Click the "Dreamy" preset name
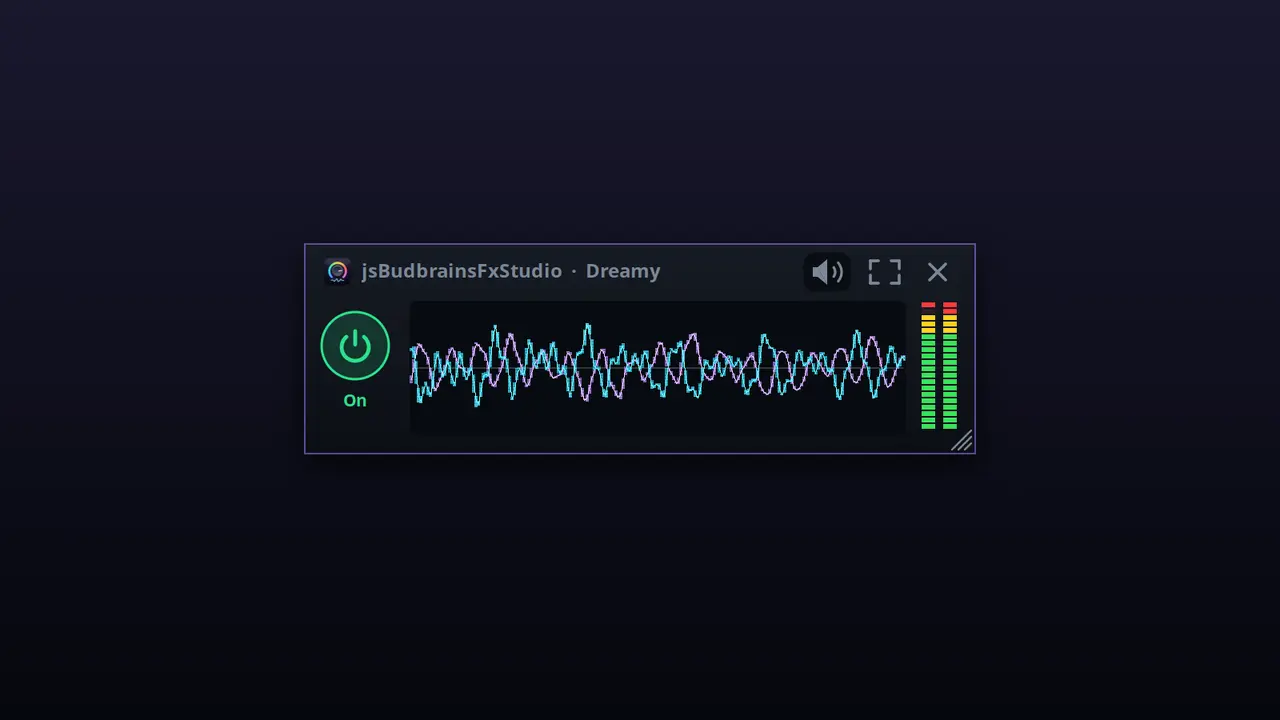Viewport: 1280px width, 720px height. tap(623, 271)
